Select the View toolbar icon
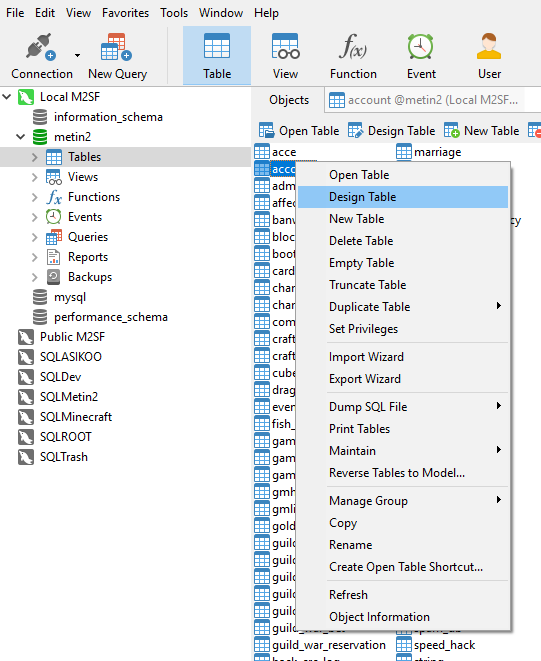This screenshot has height=661, width=541. [285, 47]
